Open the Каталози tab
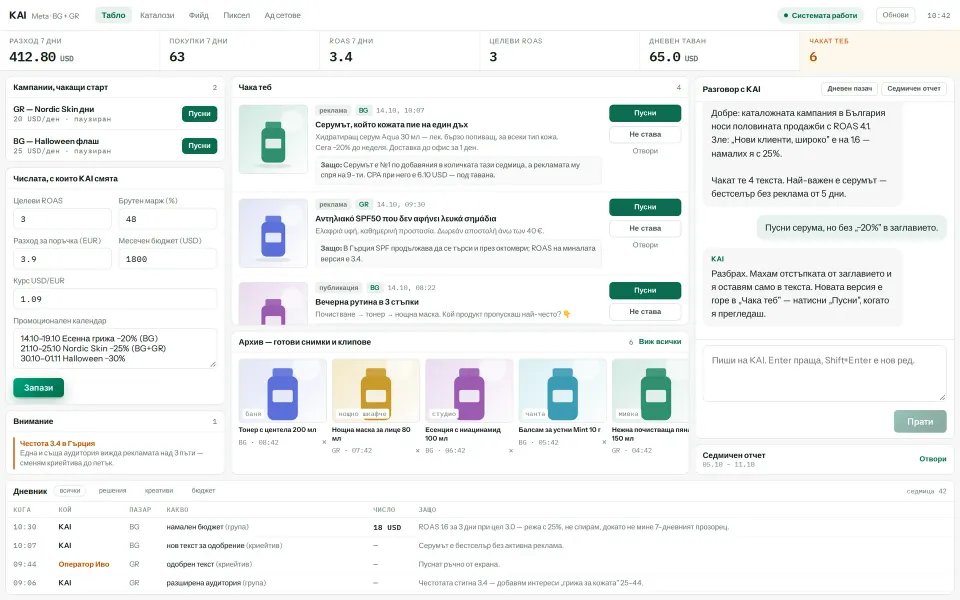 tap(157, 15)
